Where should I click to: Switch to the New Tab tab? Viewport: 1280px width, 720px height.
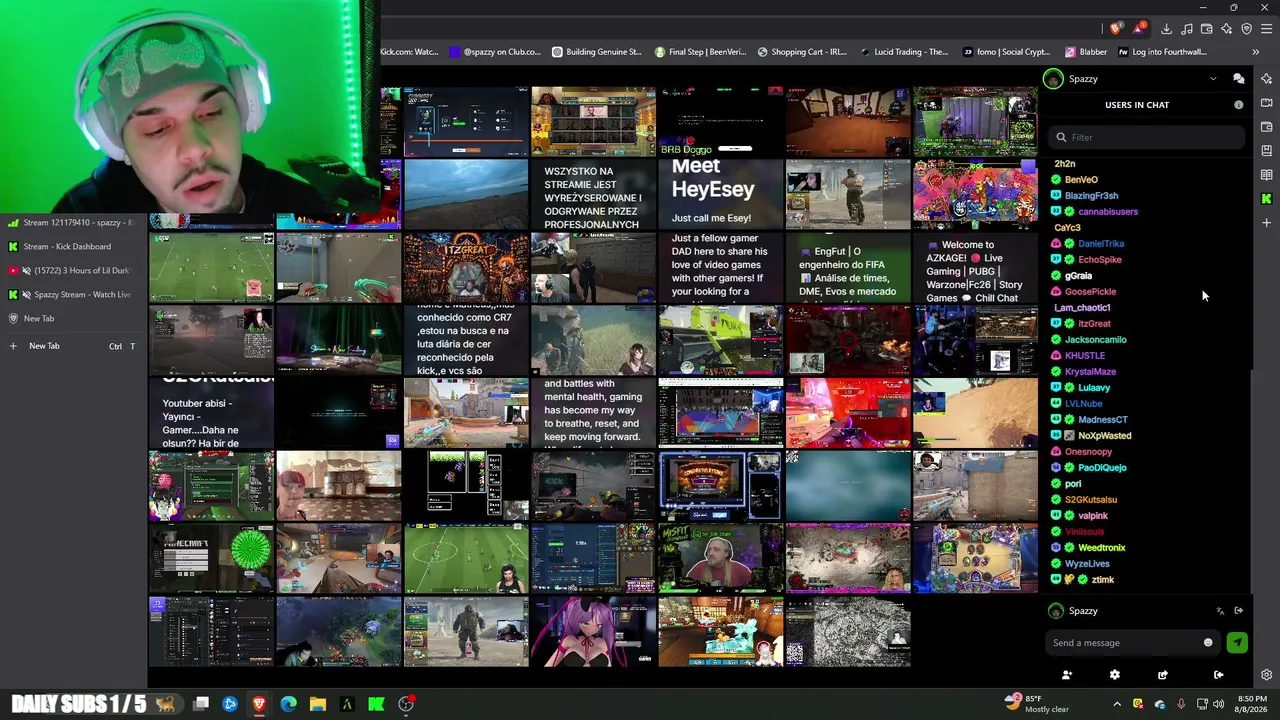click(x=73, y=318)
